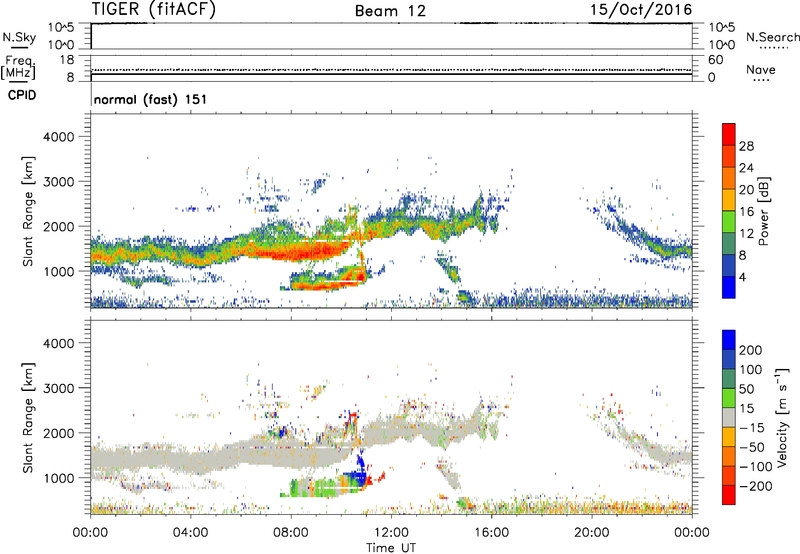Click the 60 tick on Nave axis
800x554 pixels.
(715, 60)
